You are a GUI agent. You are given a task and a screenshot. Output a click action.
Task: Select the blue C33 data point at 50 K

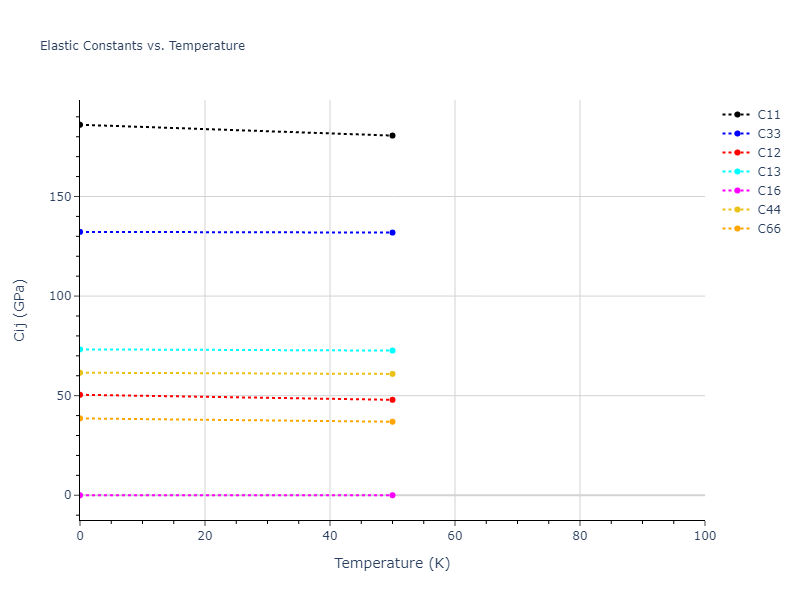[392, 232]
